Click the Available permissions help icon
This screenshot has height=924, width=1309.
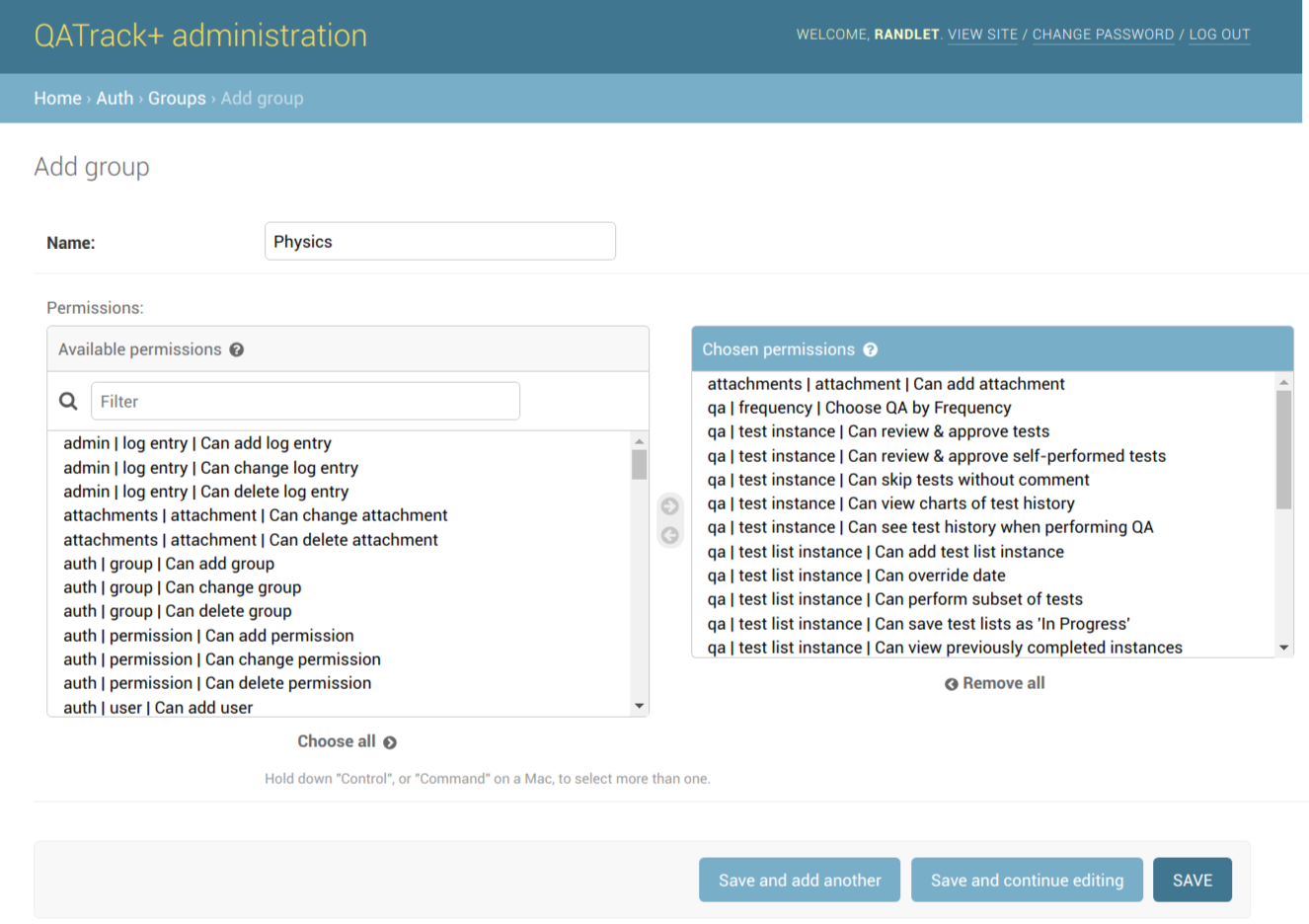237,349
